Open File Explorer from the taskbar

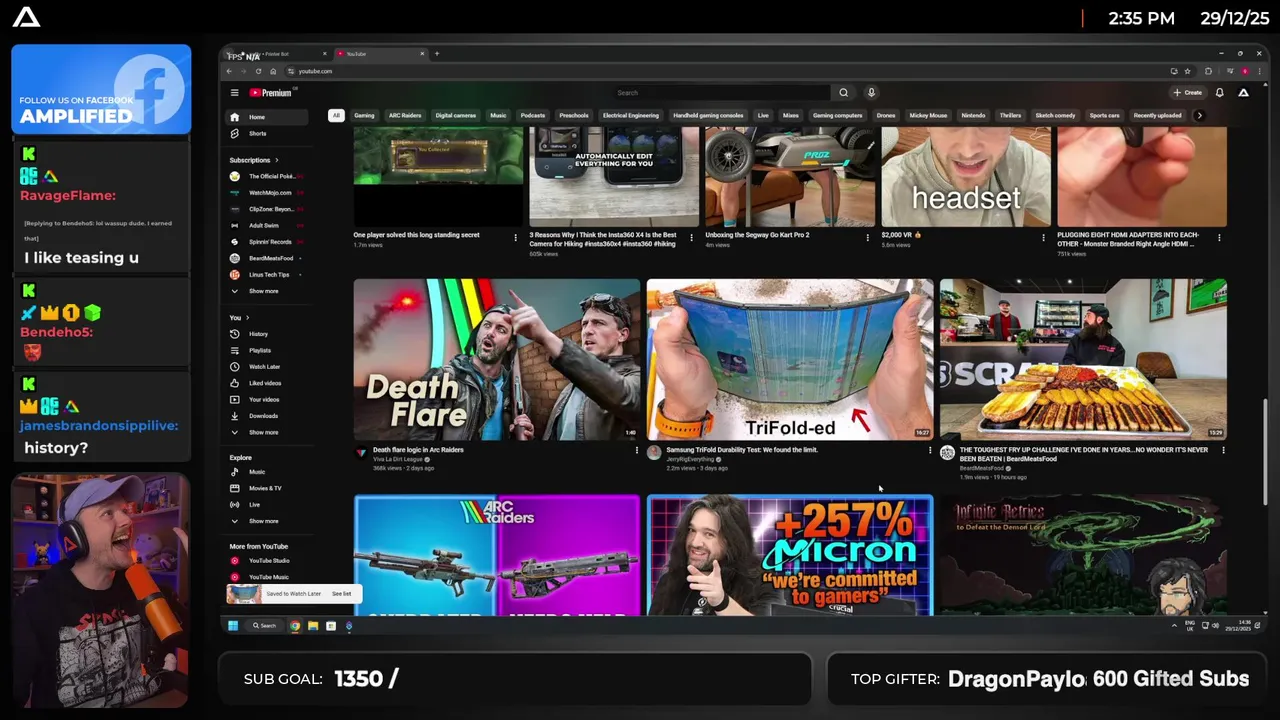[x=313, y=626]
